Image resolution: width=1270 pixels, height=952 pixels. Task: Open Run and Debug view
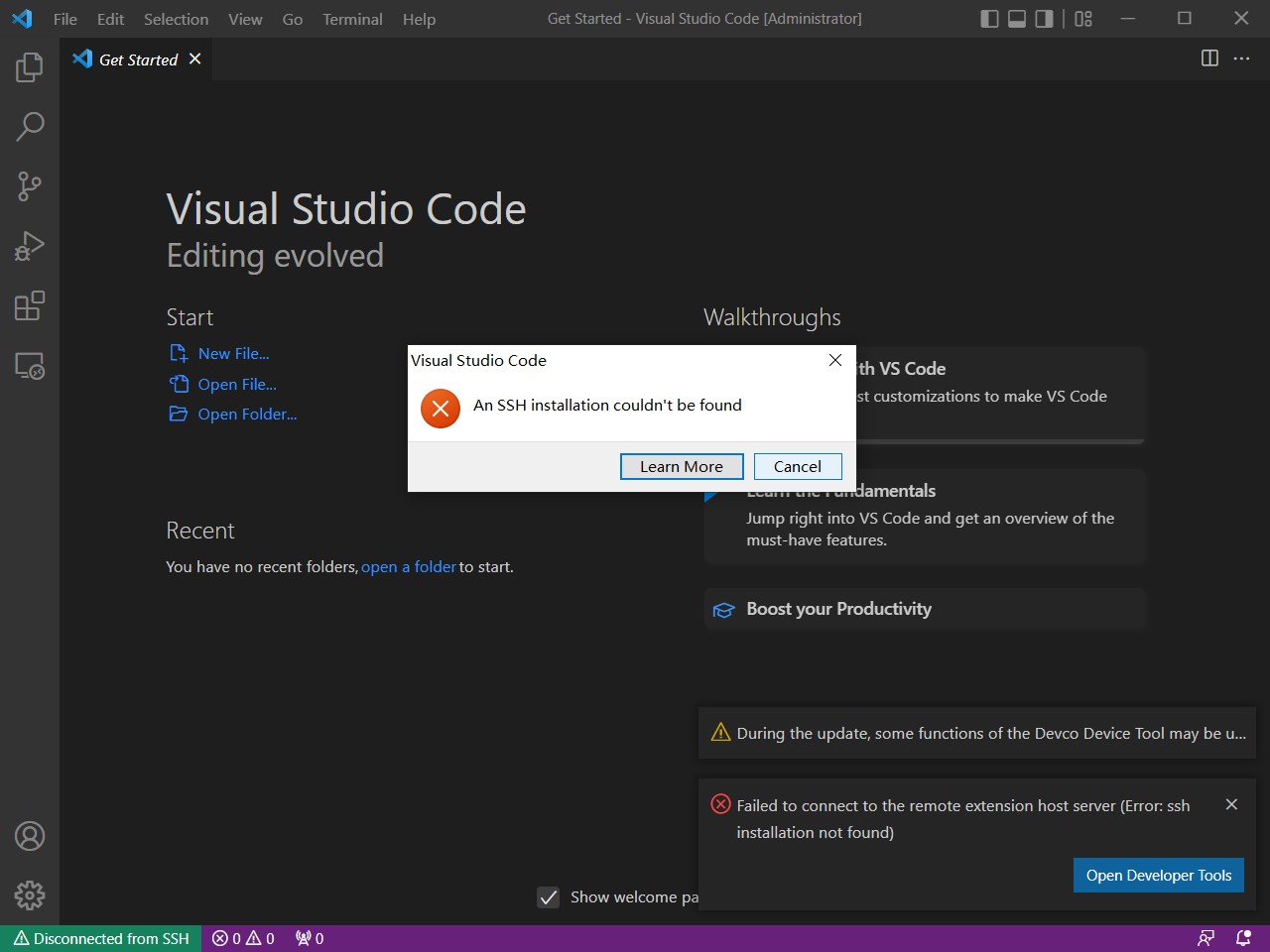pyautogui.click(x=30, y=246)
